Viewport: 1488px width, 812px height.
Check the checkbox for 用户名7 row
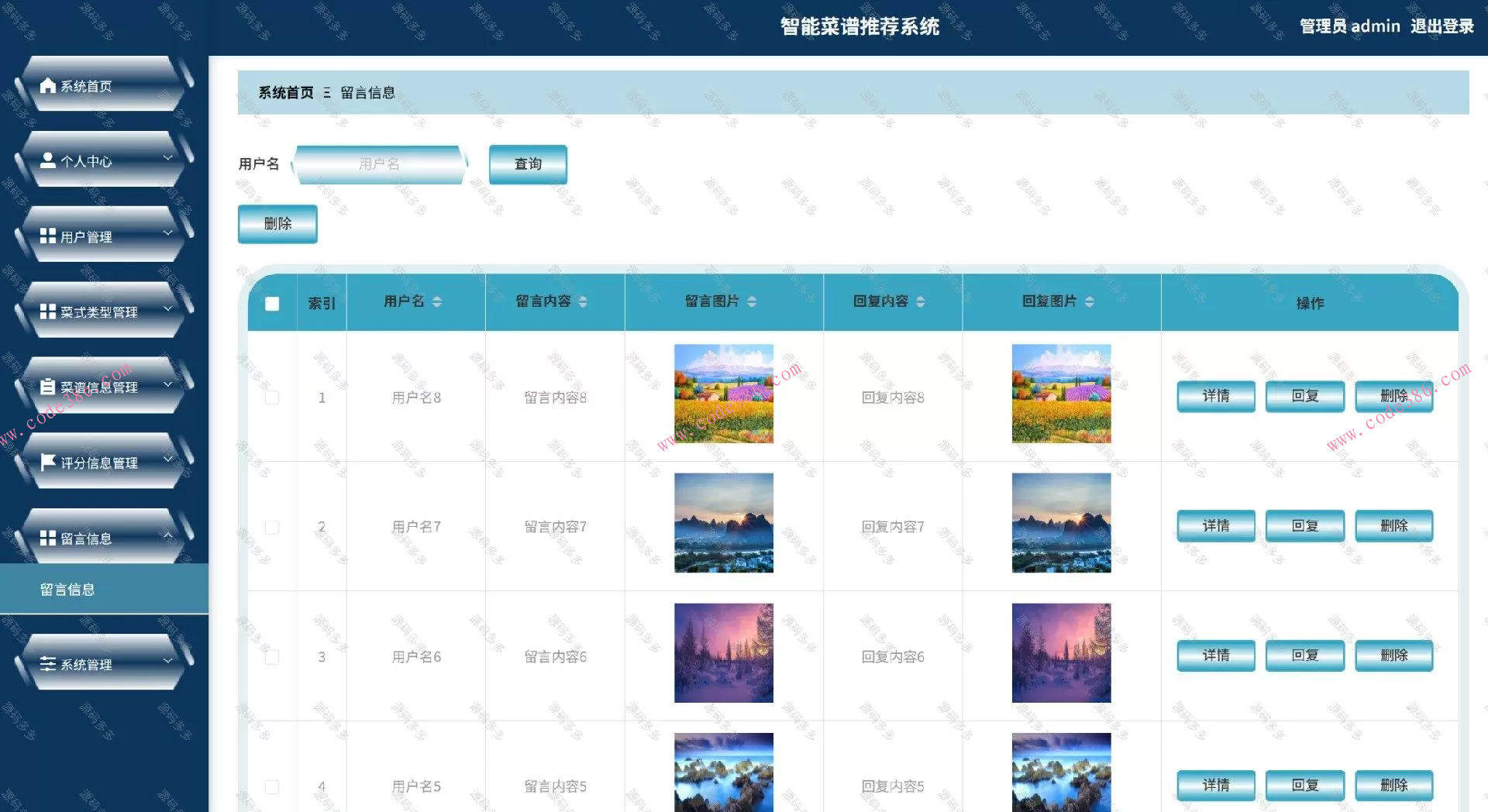pos(271,526)
